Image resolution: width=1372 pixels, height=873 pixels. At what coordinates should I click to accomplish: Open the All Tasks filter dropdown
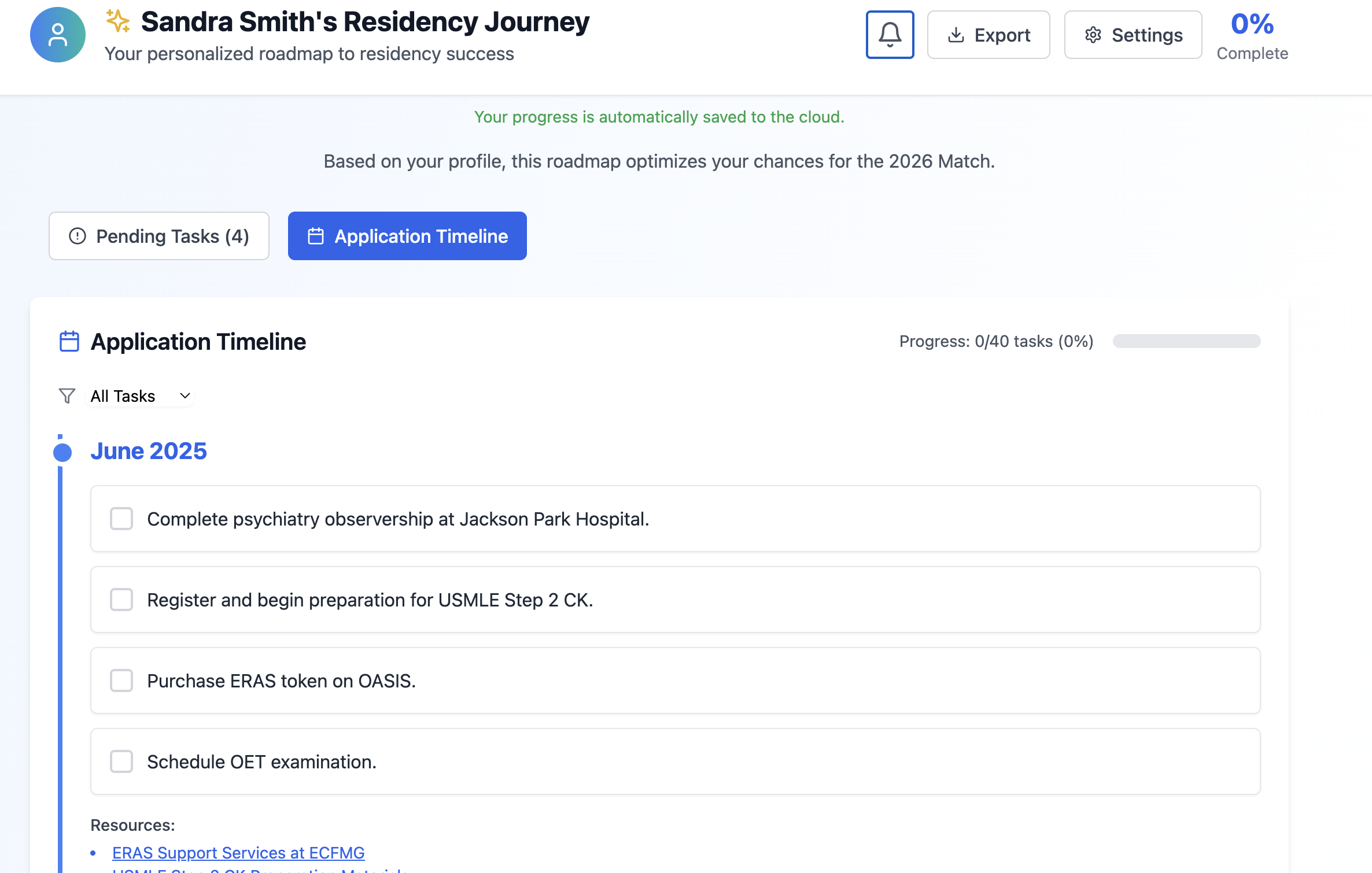tap(139, 396)
